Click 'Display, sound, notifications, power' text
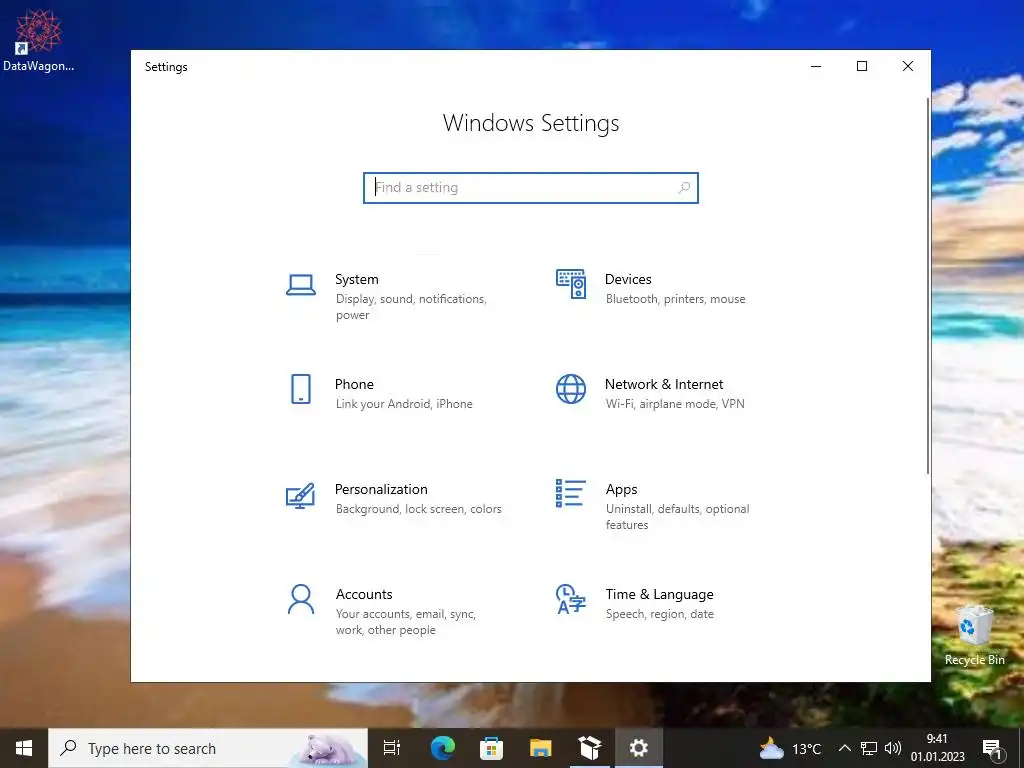The image size is (1024, 768). point(411,307)
